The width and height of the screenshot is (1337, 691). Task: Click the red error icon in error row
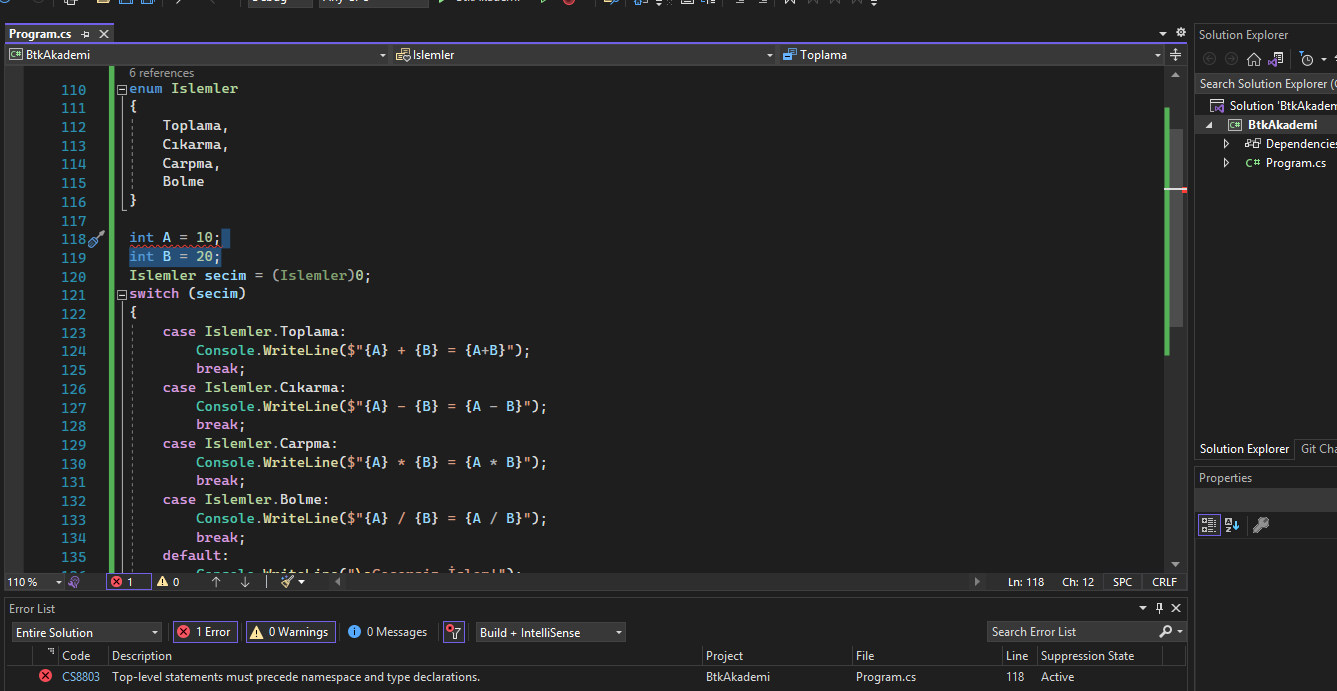pyautogui.click(x=45, y=677)
